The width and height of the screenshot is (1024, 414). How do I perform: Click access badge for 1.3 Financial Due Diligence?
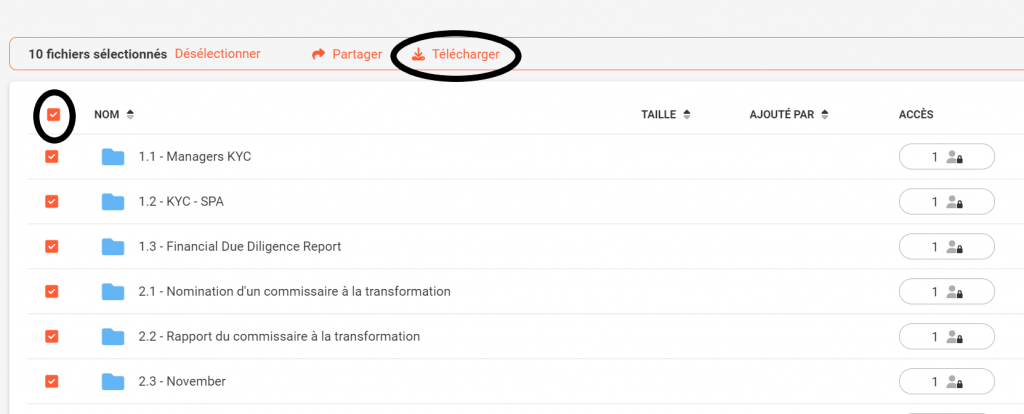946,247
